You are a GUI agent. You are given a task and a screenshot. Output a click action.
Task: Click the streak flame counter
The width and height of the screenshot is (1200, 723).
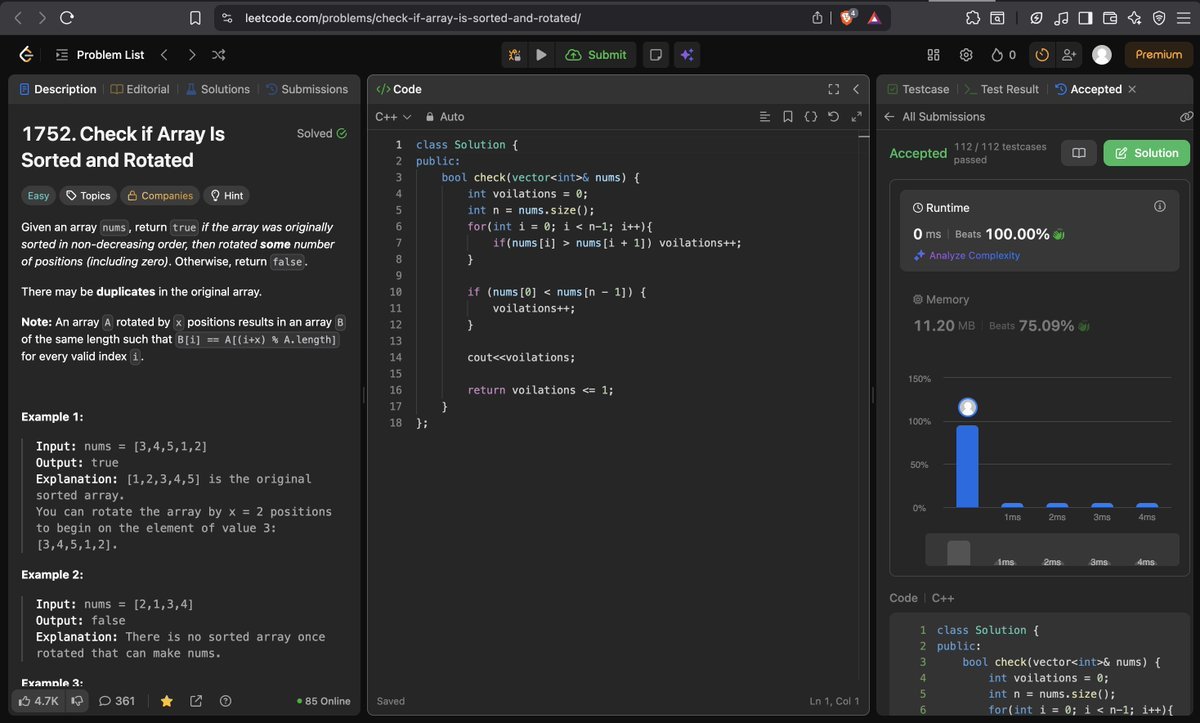(1003, 55)
